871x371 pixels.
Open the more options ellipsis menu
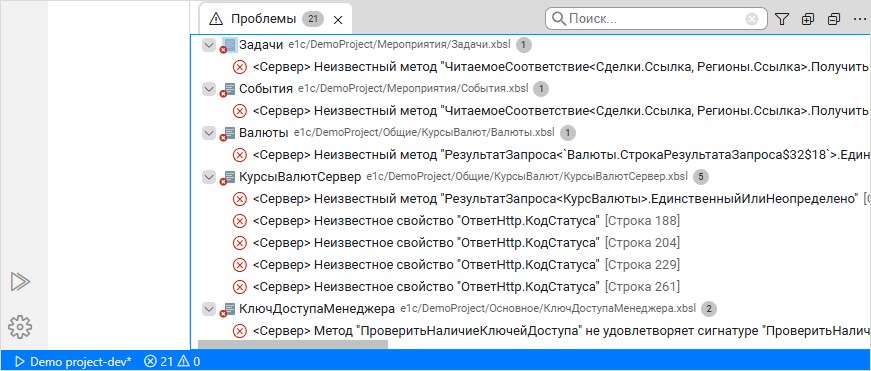(859, 19)
